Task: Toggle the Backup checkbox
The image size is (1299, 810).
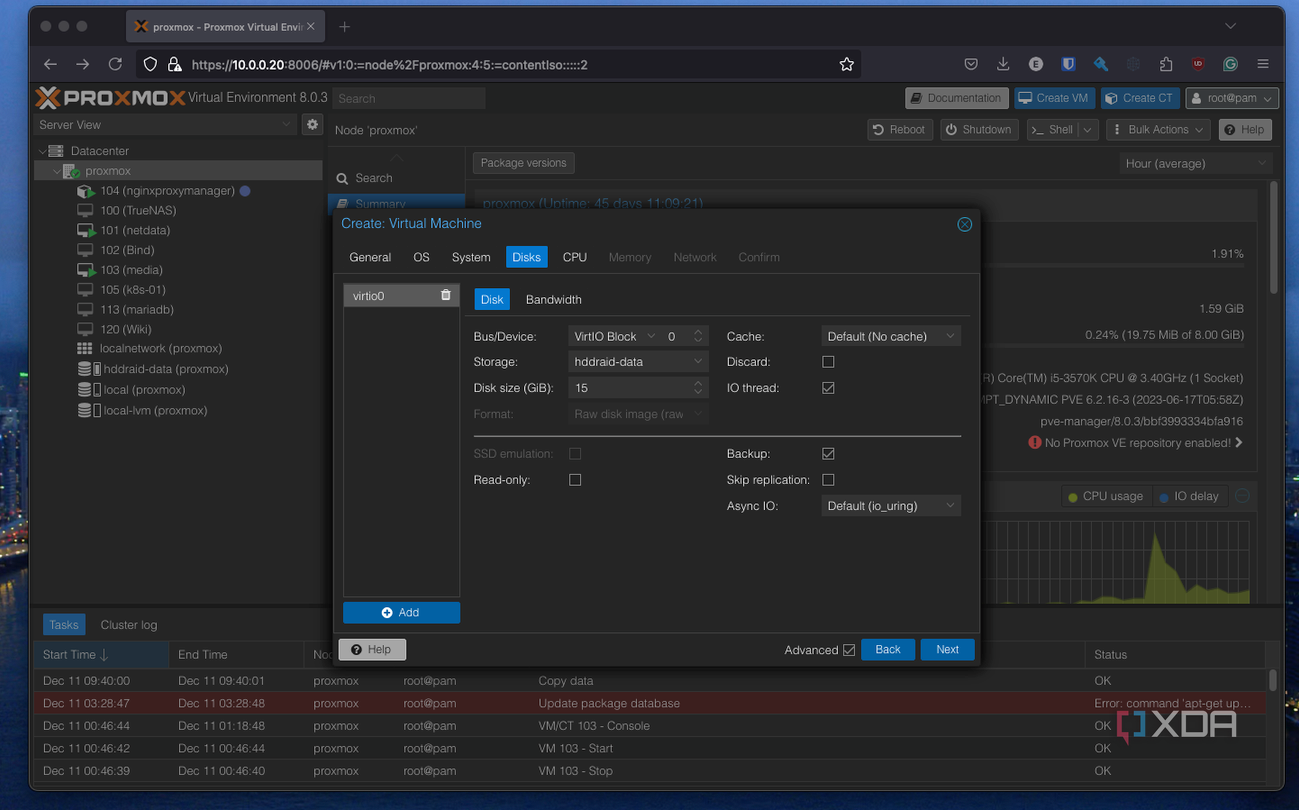Action: (828, 454)
